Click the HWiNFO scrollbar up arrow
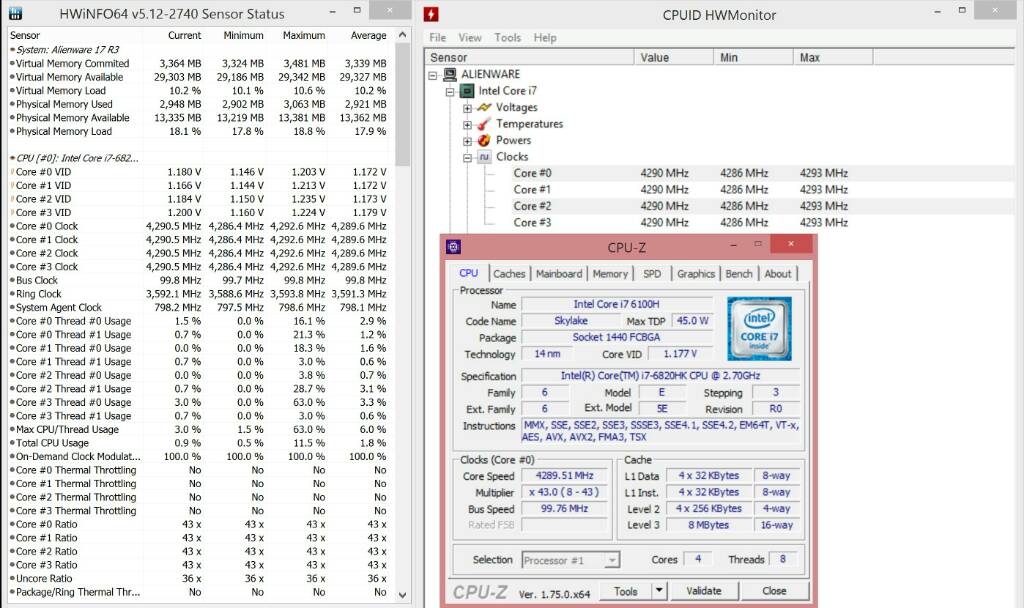This screenshot has height=608, width=1024. pyautogui.click(x=402, y=35)
